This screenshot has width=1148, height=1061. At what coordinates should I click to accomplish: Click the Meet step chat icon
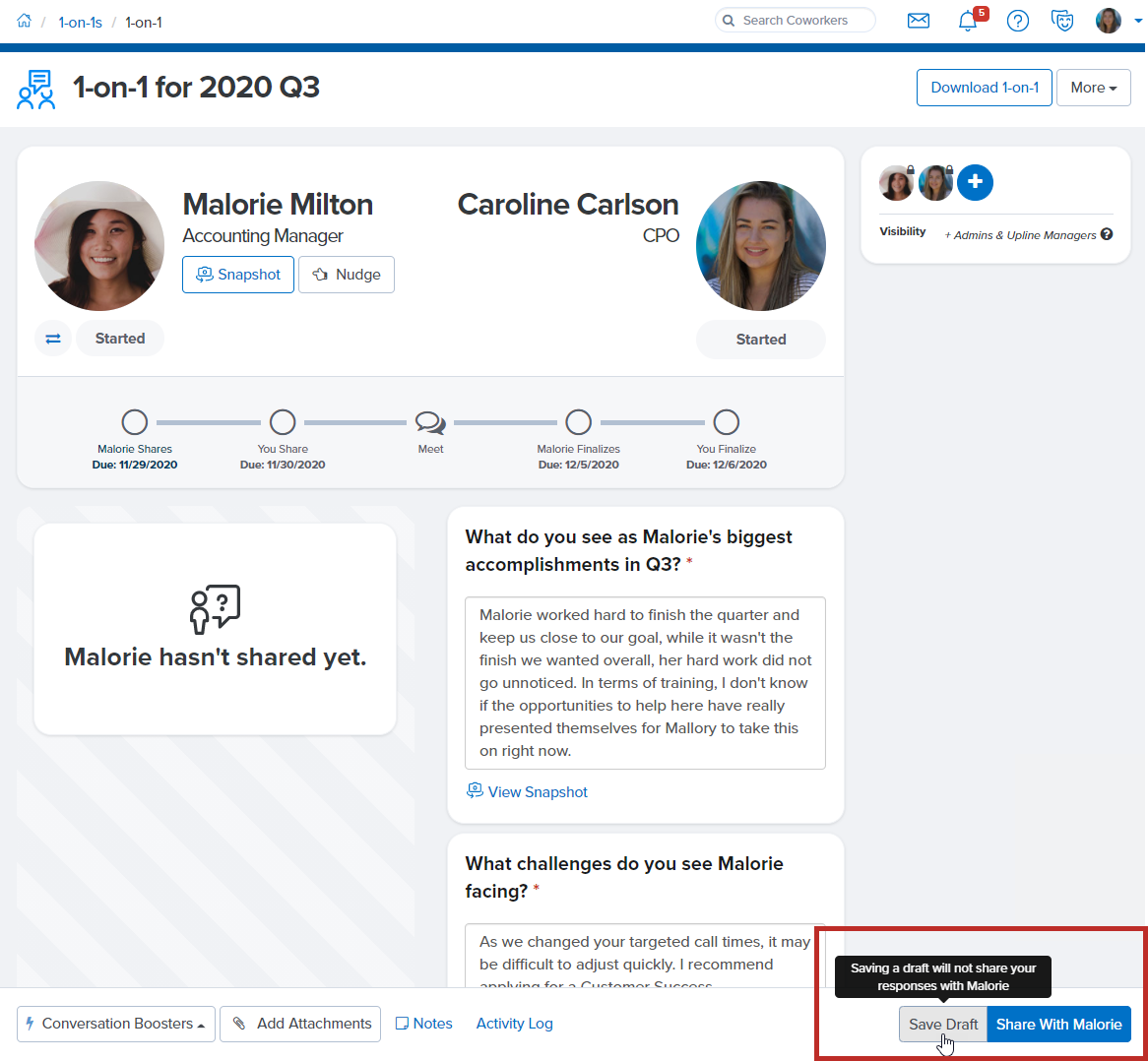(x=430, y=422)
